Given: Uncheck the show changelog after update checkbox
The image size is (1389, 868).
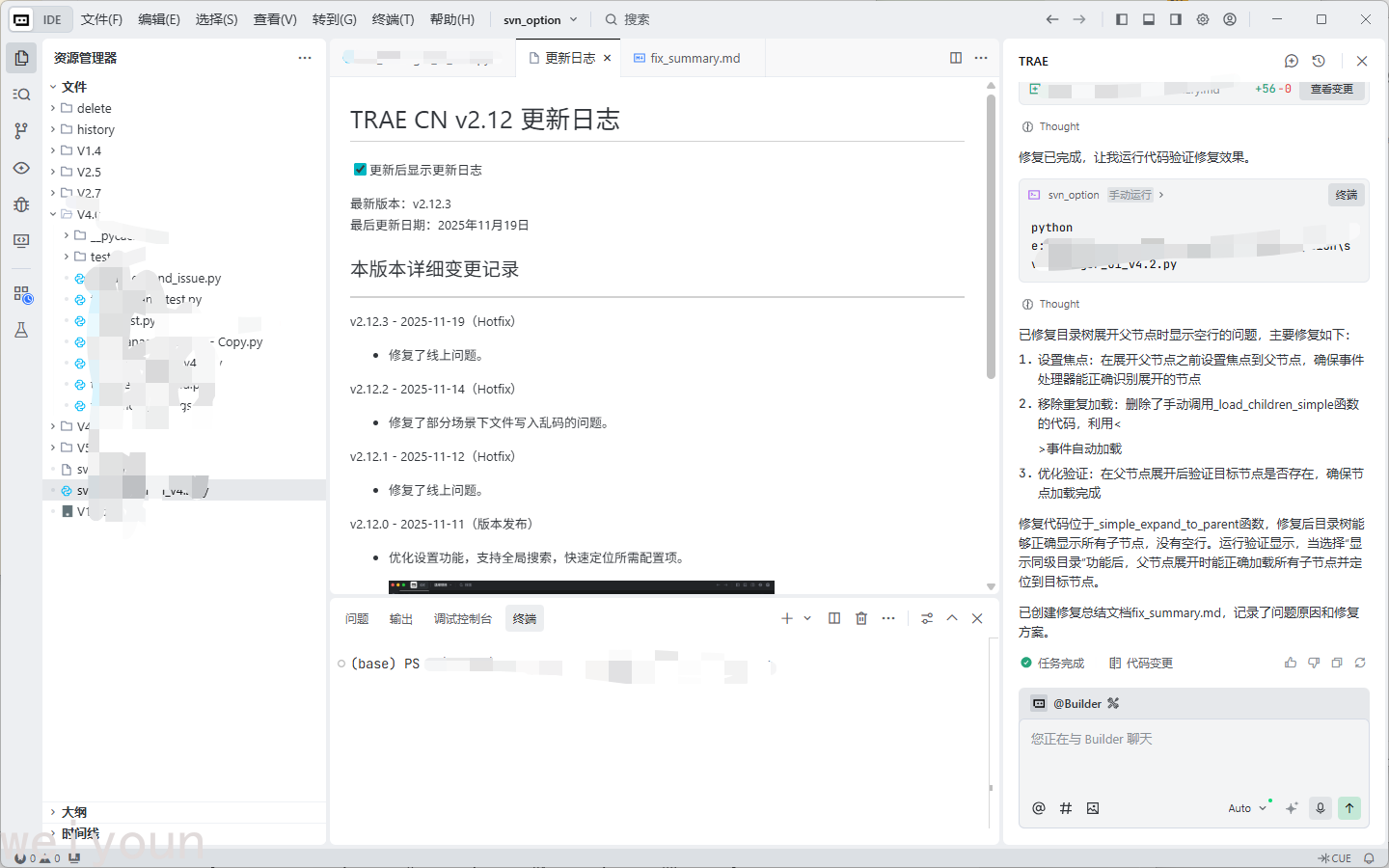Looking at the screenshot, I should [360, 170].
